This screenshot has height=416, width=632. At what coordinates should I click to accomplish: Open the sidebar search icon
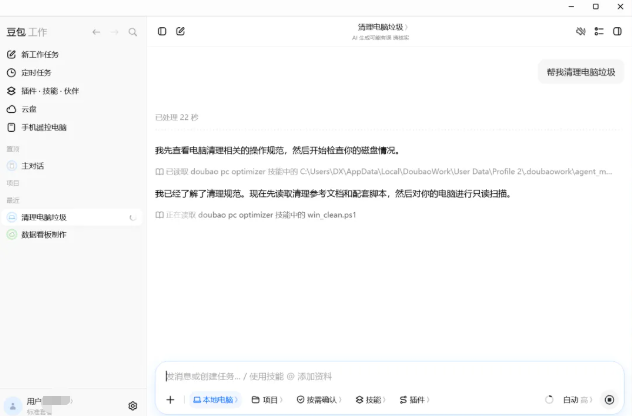pos(133,32)
